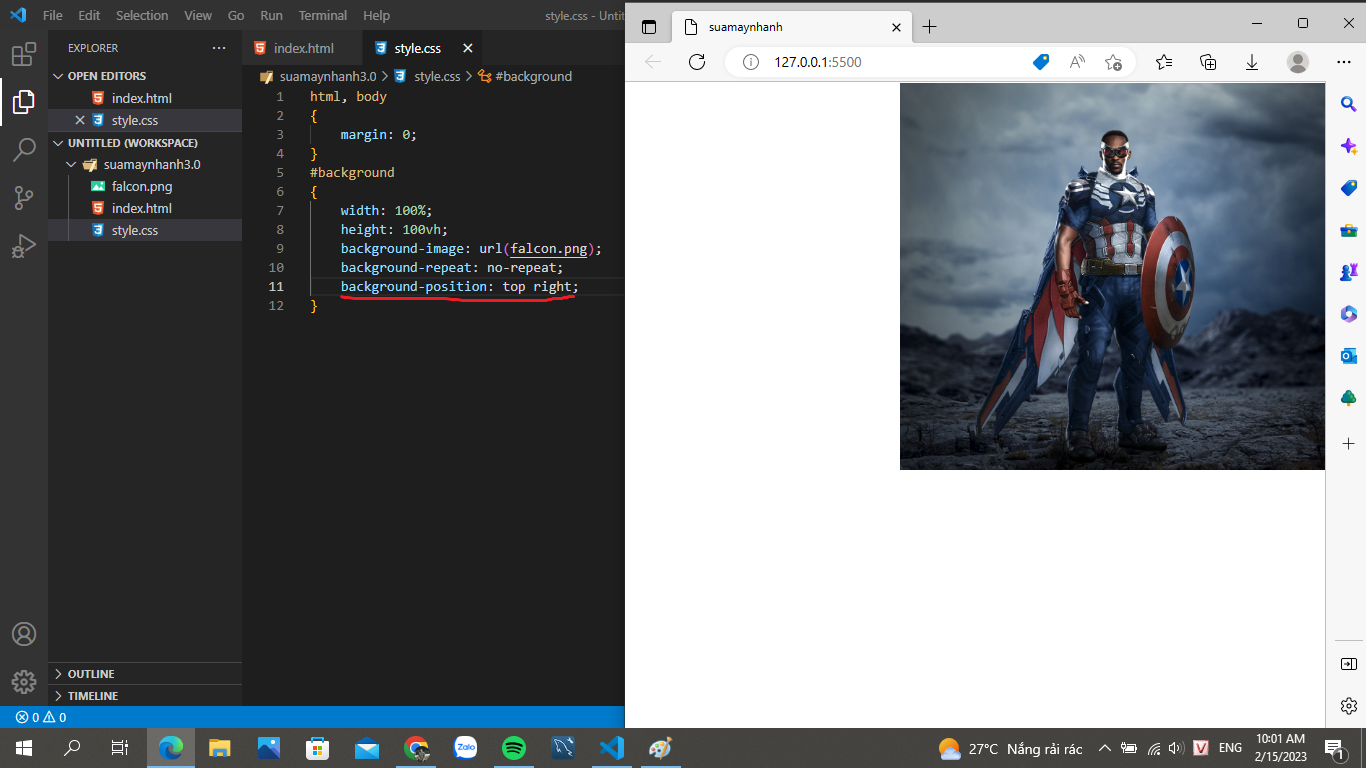This screenshot has width=1366, height=768.
Task: Click the browser back arrow
Action: (653, 62)
